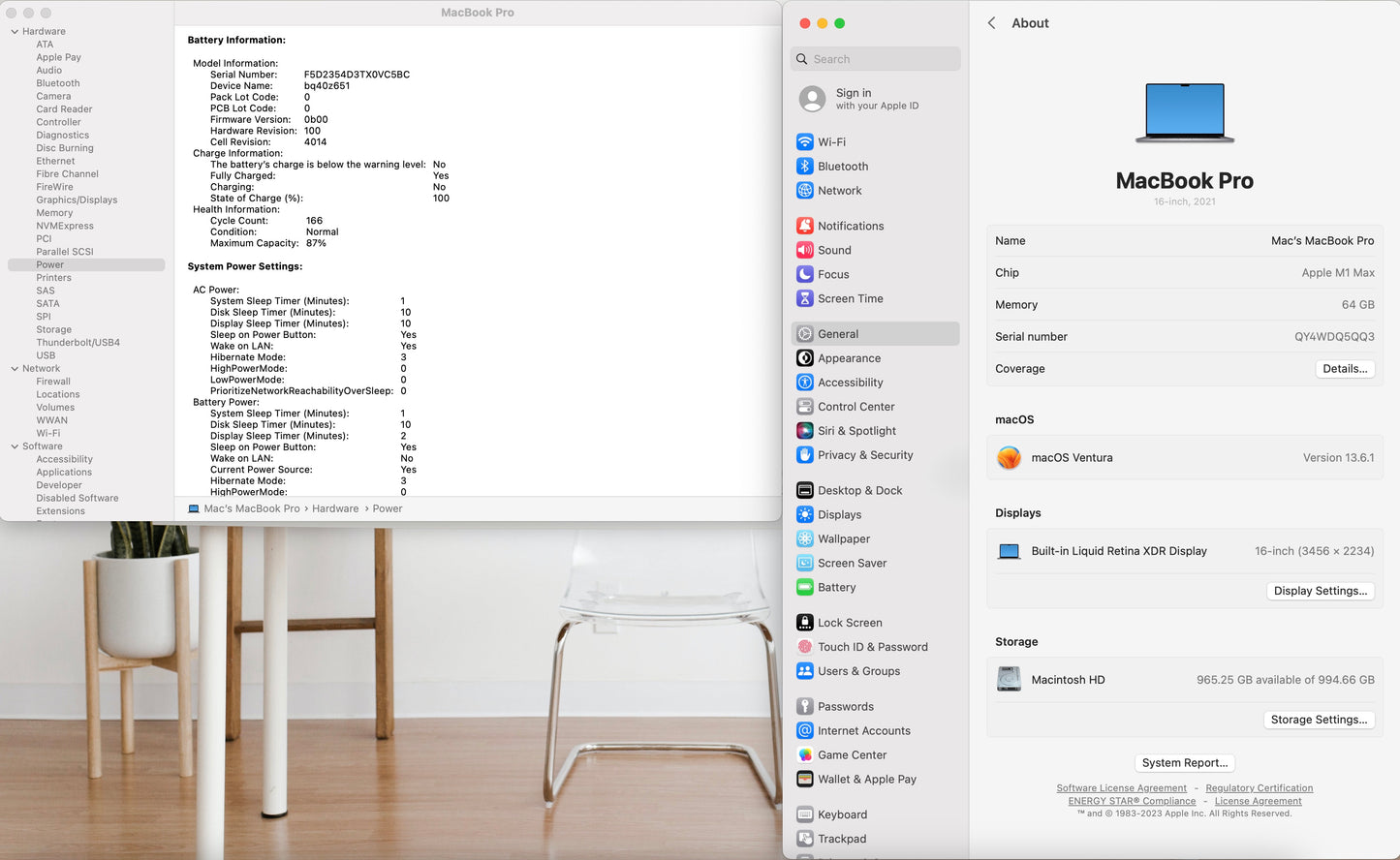This screenshot has width=1400, height=860.
Task: Select the Sound speaker icon
Action: pyautogui.click(x=805, y=250)
